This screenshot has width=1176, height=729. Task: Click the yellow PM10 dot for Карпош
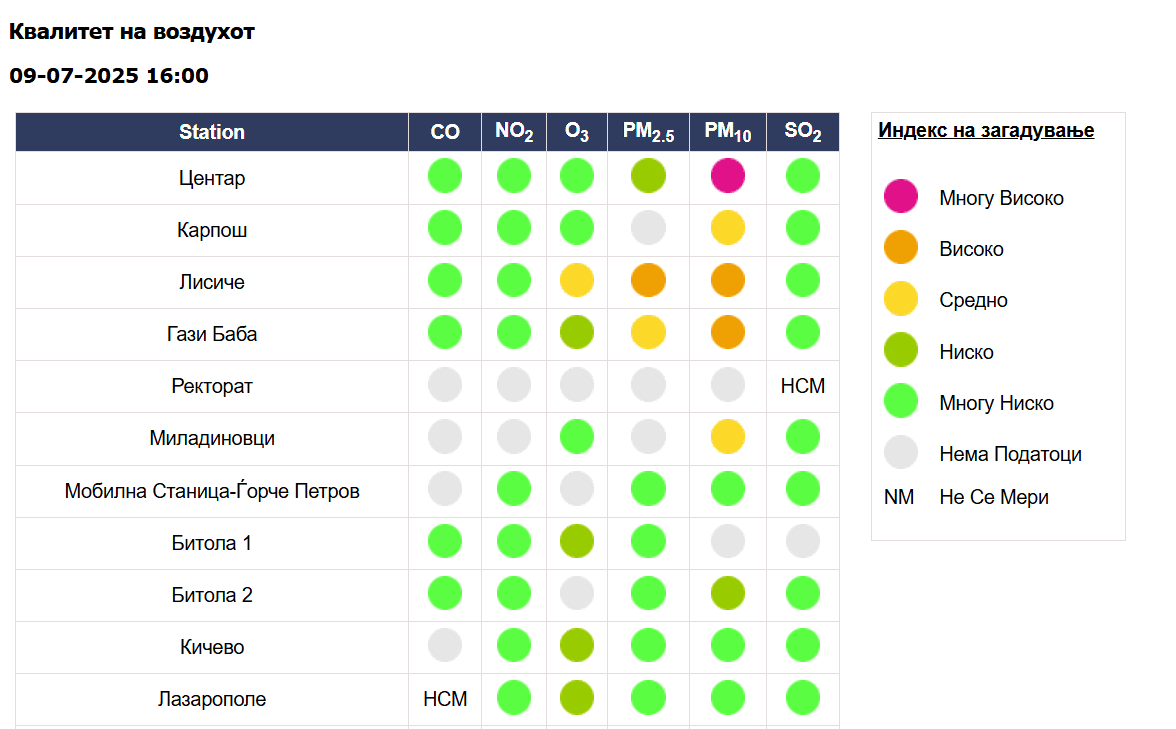click(728, 228)
